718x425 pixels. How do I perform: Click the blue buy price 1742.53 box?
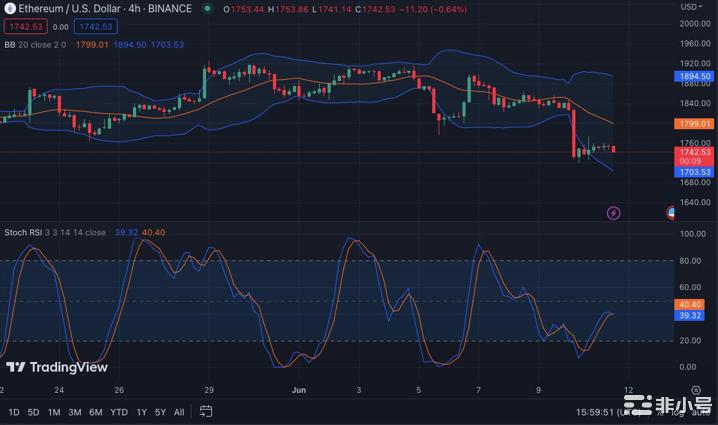(x=97, y=26)
